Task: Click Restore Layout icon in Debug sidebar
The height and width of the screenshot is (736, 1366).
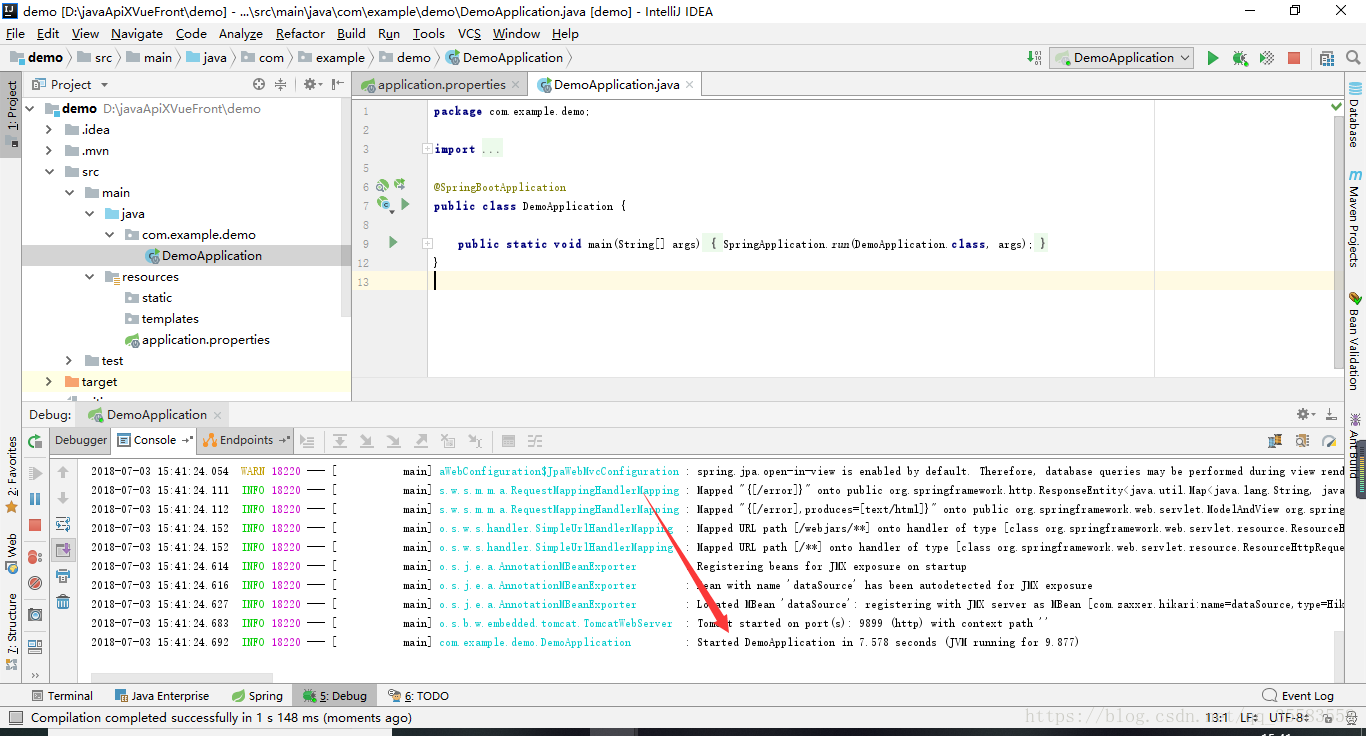Action: point(35,647)
